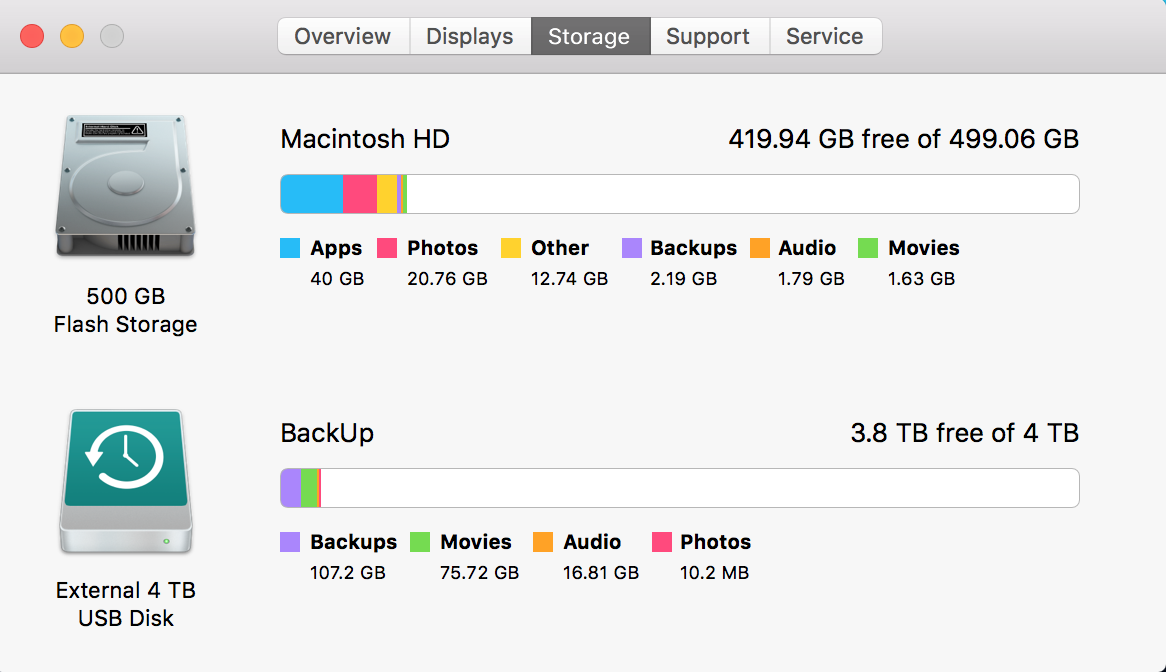Click the yellow Other legend swatch

[x=511, y=248]
